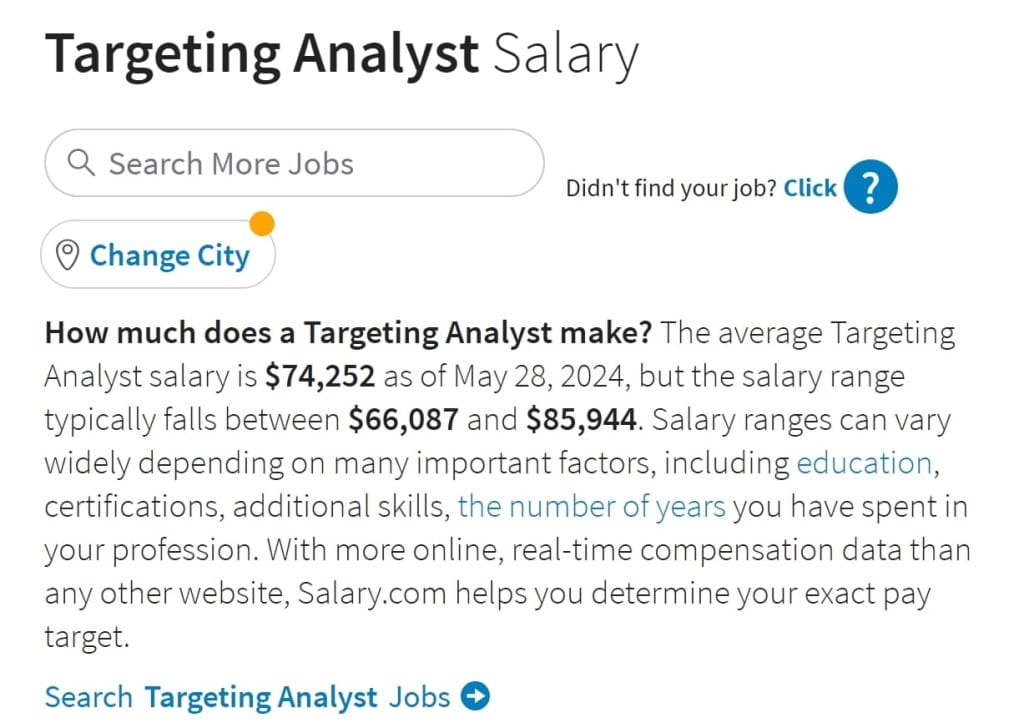Click the orange notification dot above Change City
The width and height of the screenshot is (1024, 728).
[262, 223]
